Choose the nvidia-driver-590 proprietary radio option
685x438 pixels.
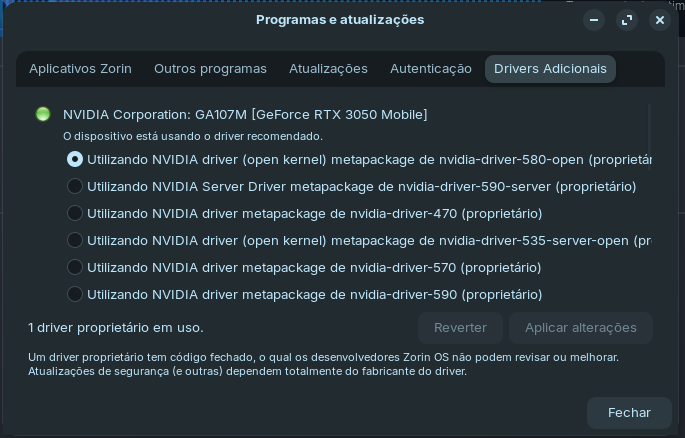click(75, 294)
